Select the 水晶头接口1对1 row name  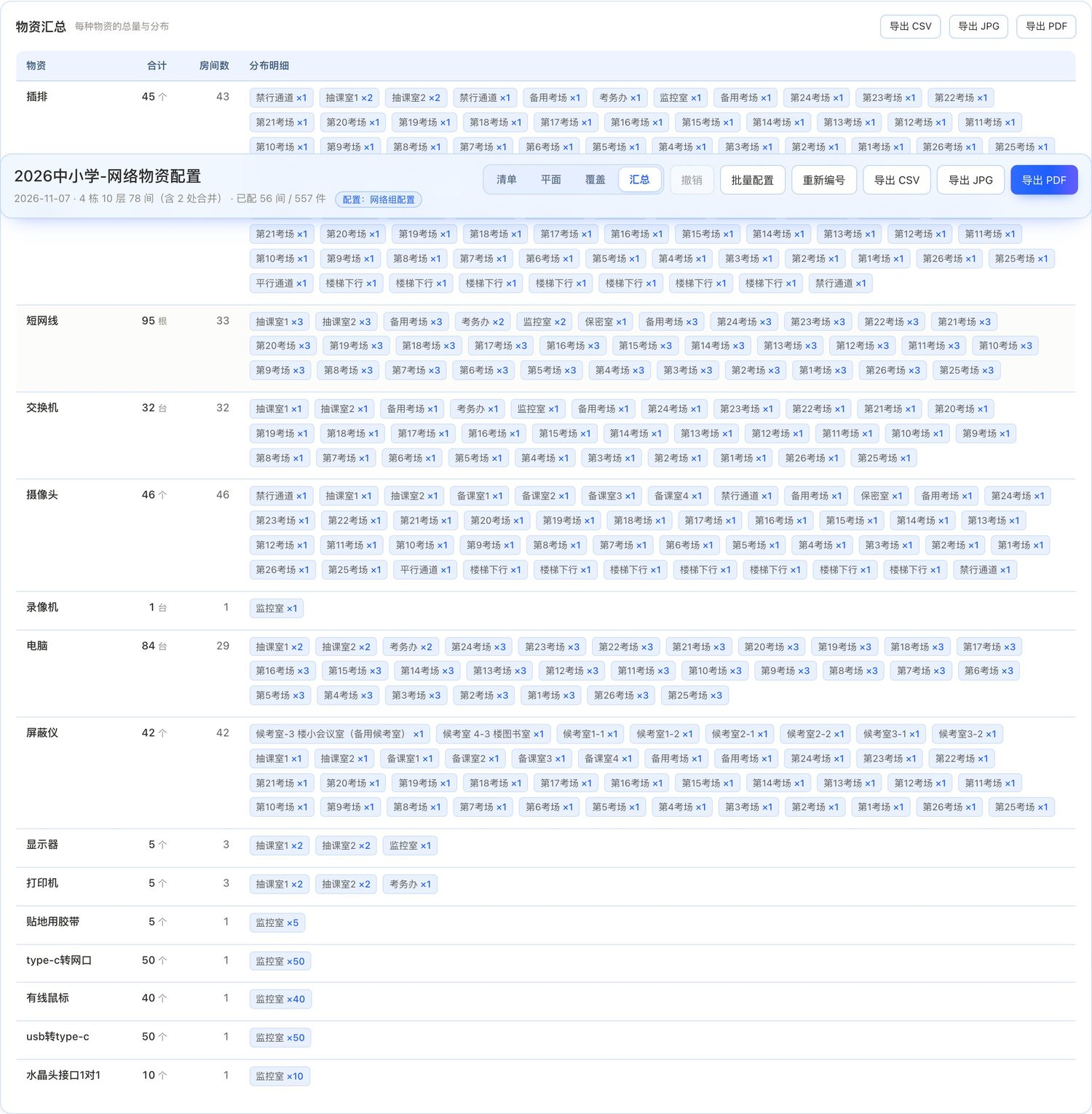[x=63, y=1075]
